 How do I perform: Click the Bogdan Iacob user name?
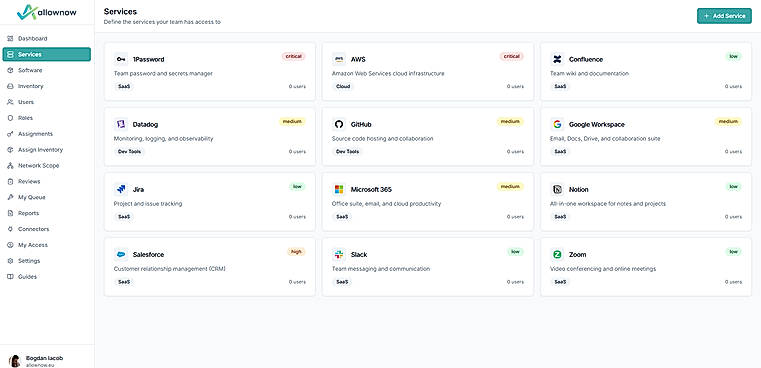click(x=44, y=358)
